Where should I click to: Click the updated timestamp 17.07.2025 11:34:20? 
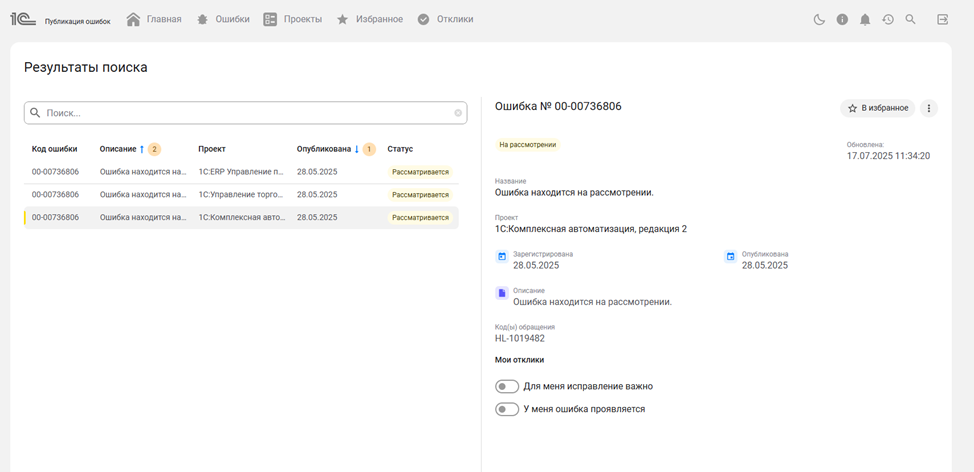click(888, 156)
